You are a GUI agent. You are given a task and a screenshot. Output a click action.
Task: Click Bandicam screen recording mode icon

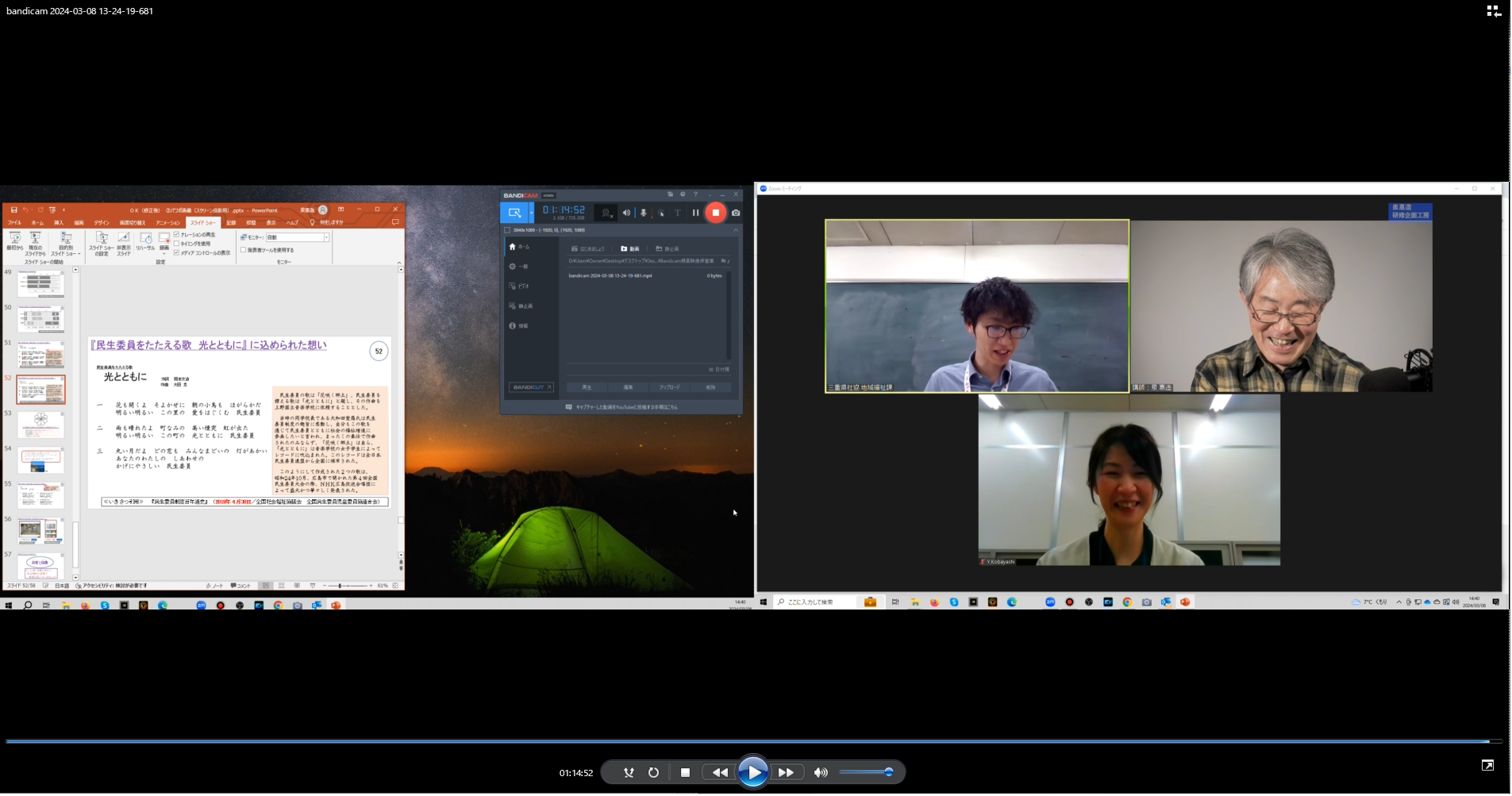pyautogui.click(x=514, y=213)
